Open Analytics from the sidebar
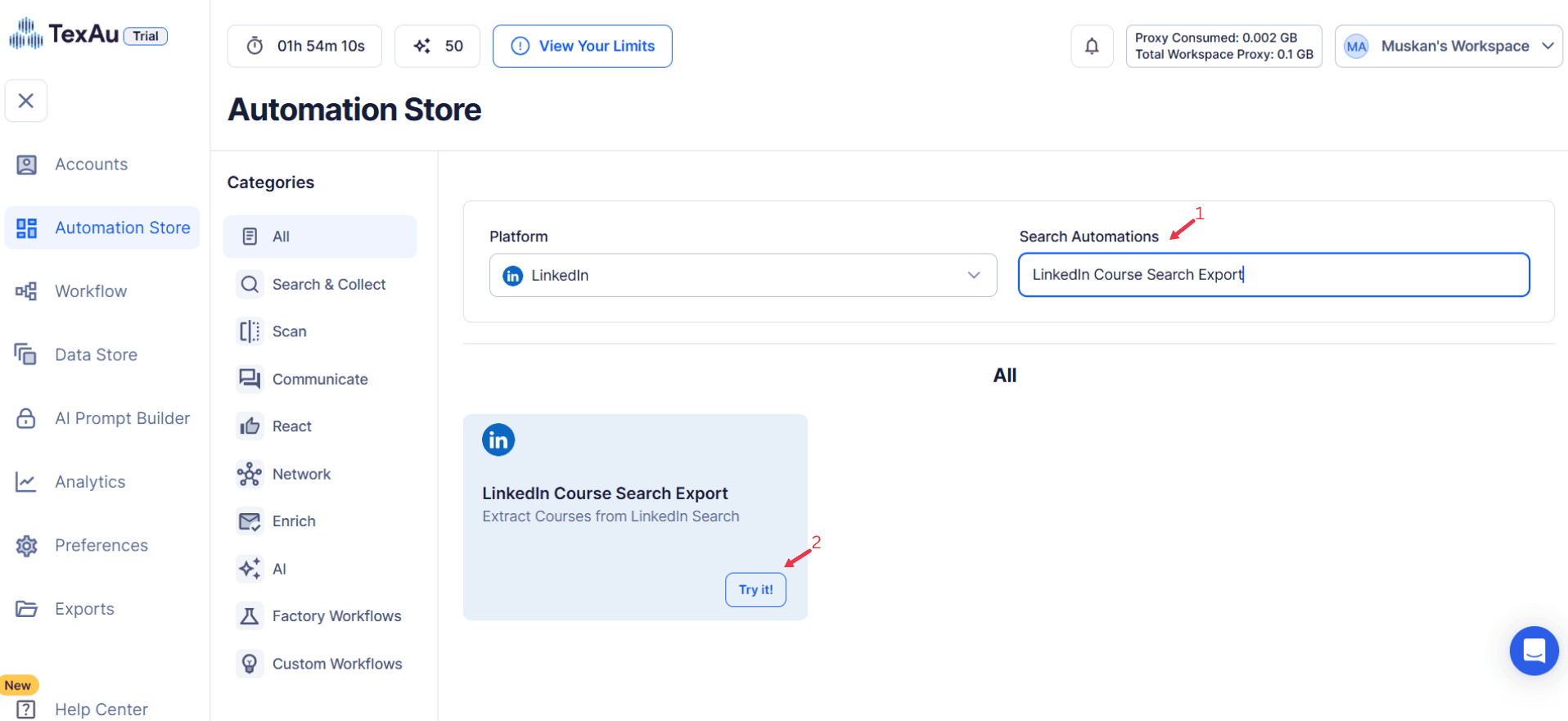 pyautogui.click(x=90, y=482)
